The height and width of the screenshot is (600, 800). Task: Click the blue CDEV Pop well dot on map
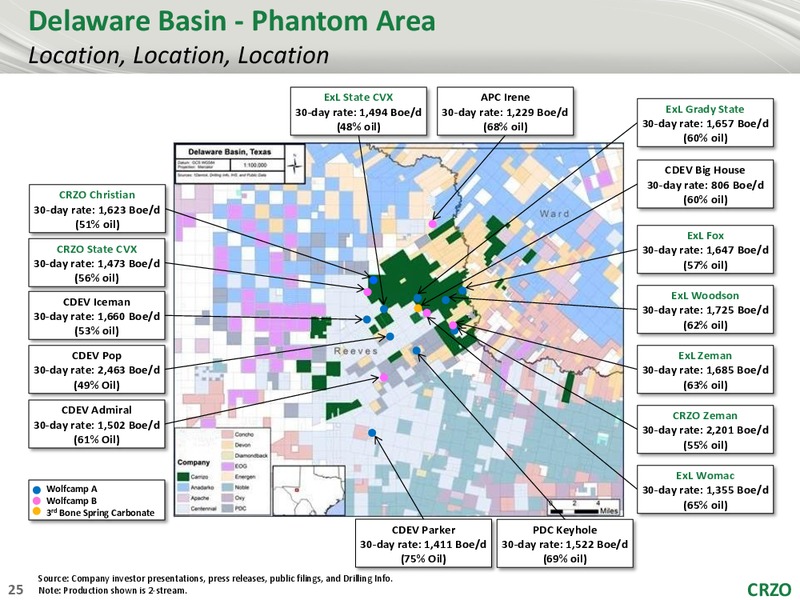pos(390,336)
